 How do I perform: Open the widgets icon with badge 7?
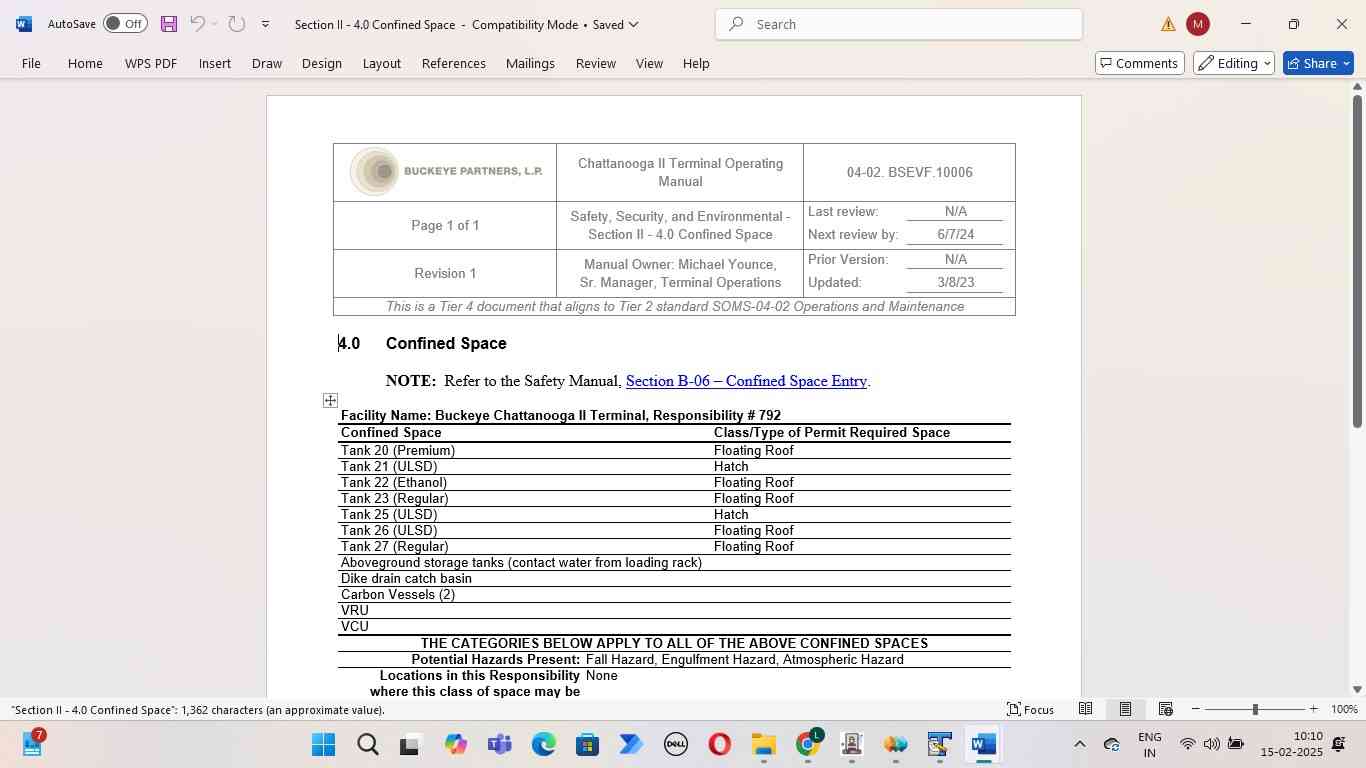(x=32, y=743)
